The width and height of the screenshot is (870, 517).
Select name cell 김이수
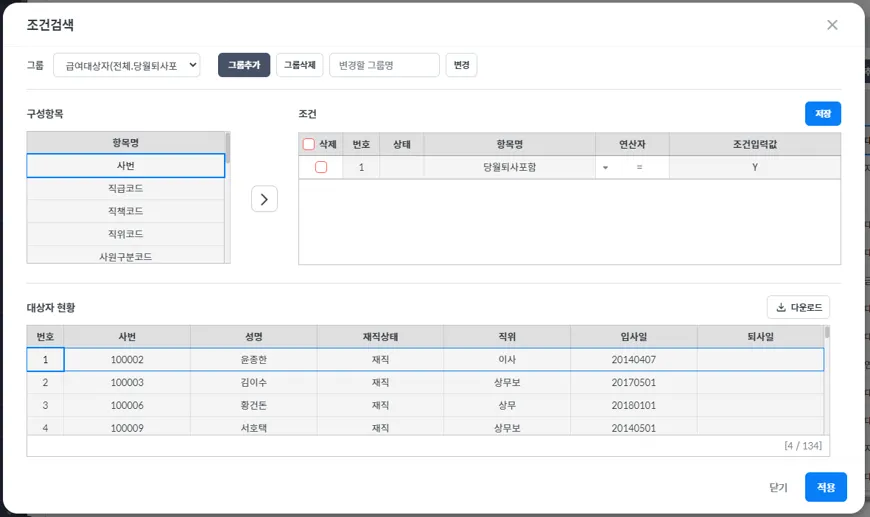tap(254, 382)
